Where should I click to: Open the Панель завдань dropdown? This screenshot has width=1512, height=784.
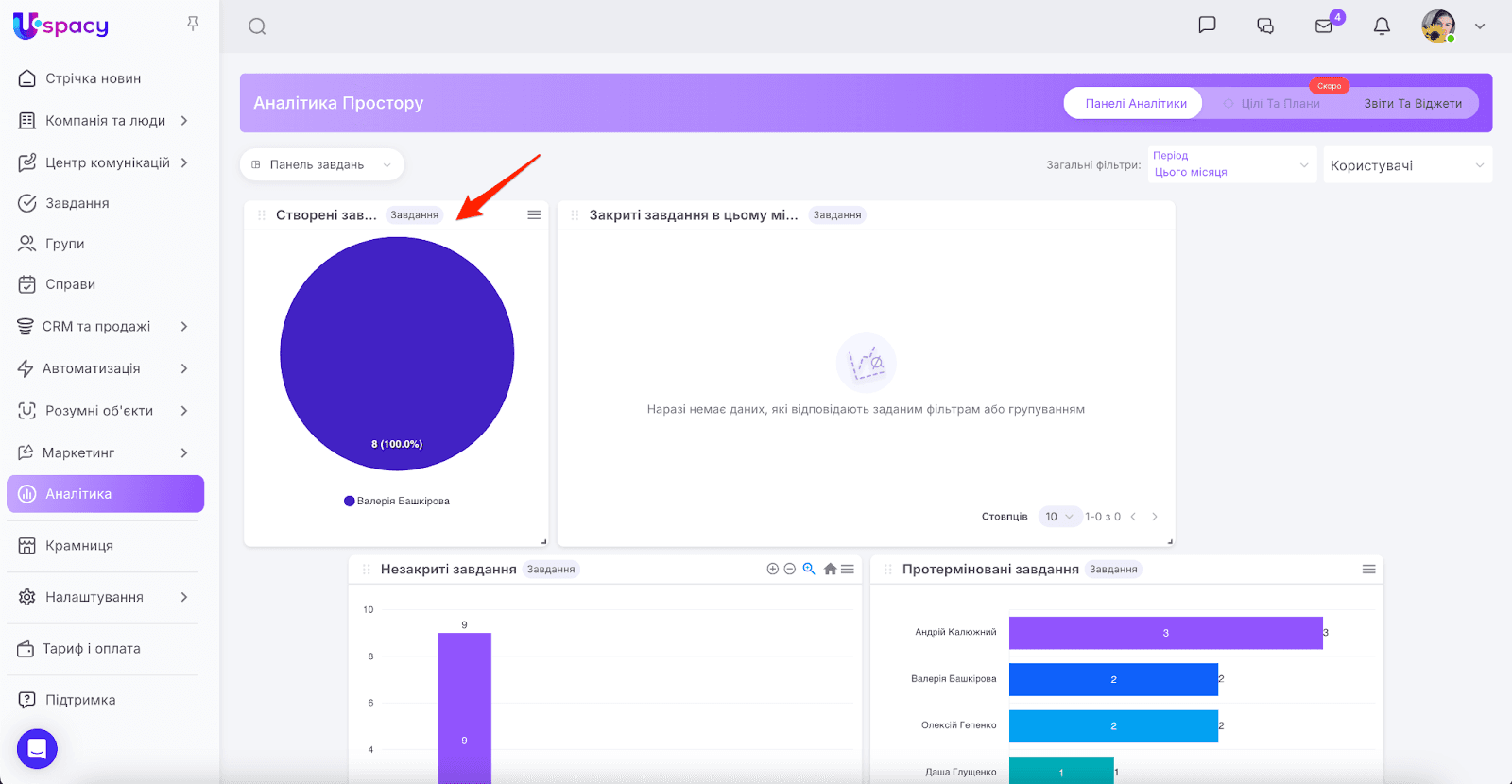(321, 164)
